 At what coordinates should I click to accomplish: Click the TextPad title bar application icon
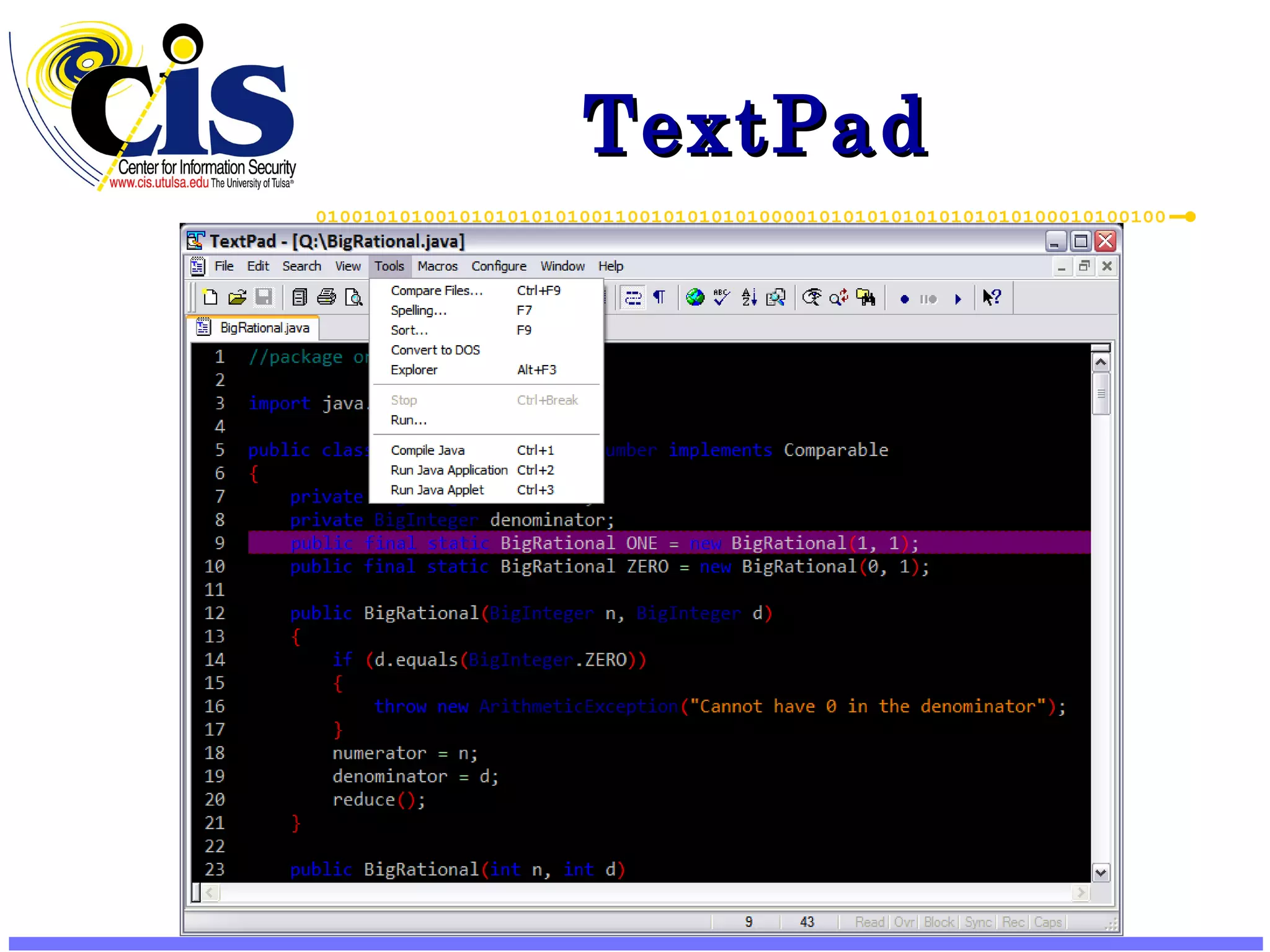pyautogui.click(x=195, y=240)
